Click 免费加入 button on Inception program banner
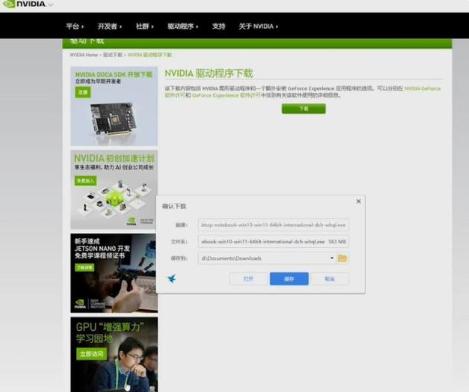This screenshot has height=392, width=469. coord(86,181)
